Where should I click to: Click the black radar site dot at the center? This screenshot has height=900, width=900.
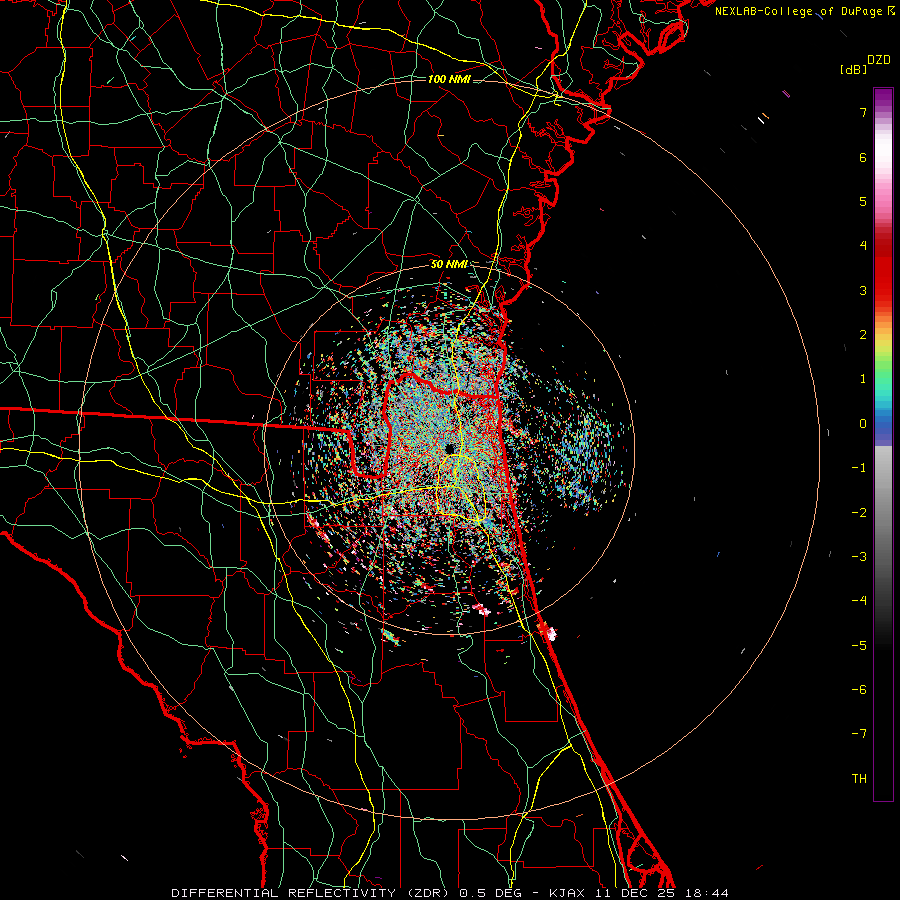click(450, 448)
